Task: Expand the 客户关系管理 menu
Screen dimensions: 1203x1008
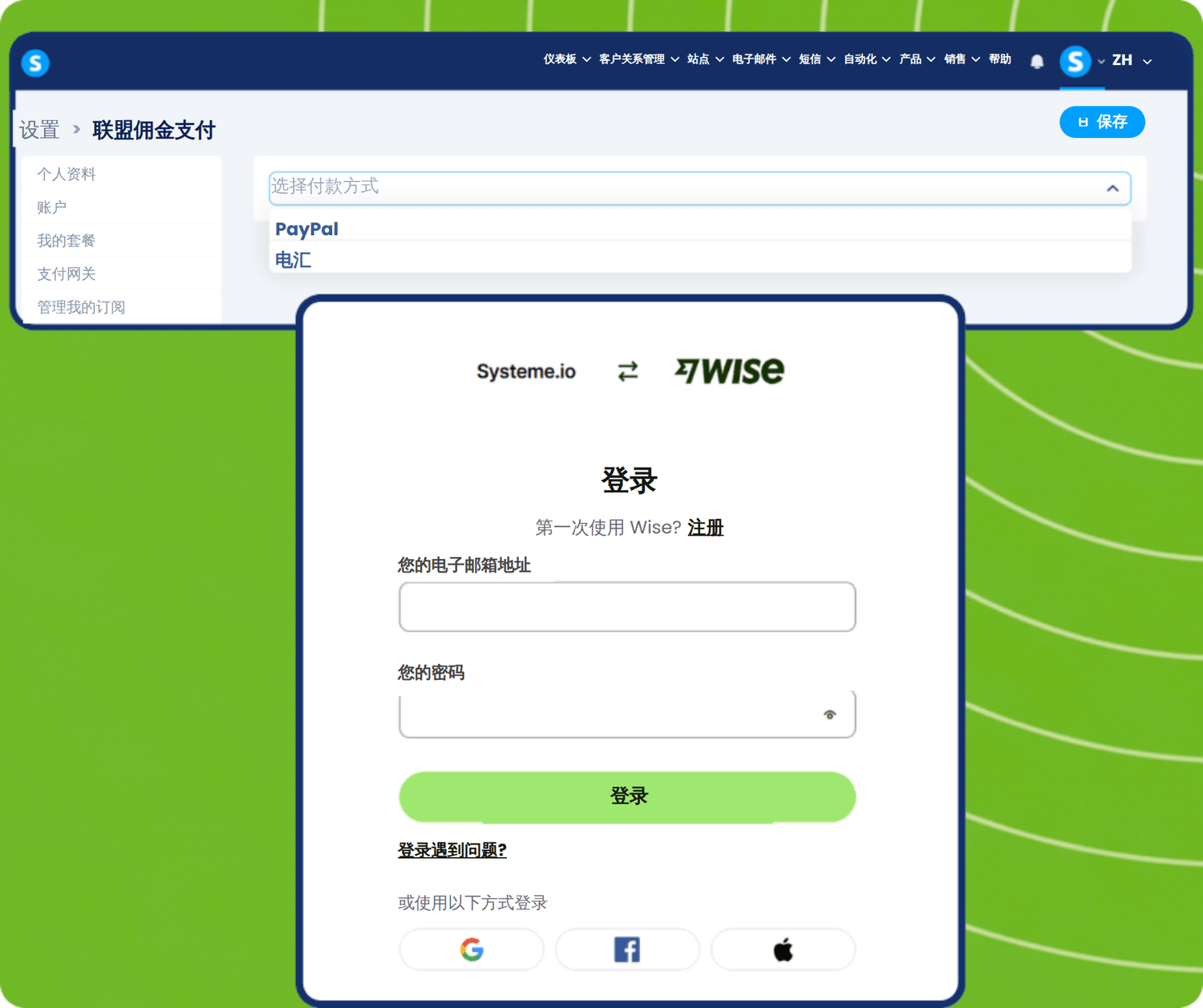Action: click(639, 59)
